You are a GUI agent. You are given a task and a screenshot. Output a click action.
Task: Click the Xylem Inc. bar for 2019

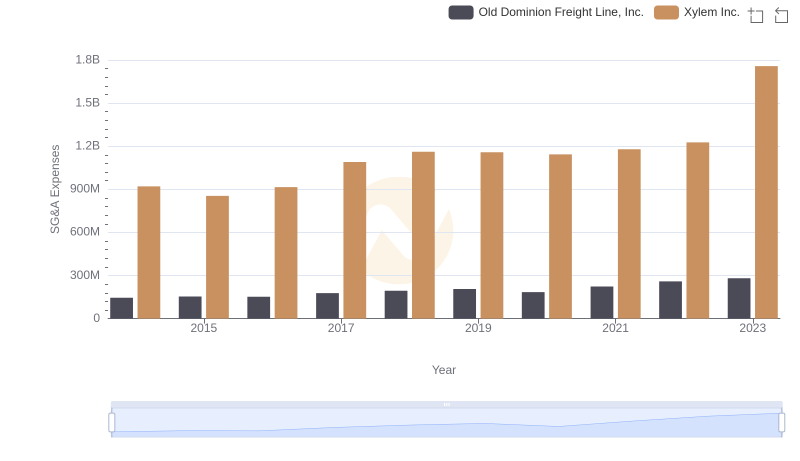(x=492, y=236)
